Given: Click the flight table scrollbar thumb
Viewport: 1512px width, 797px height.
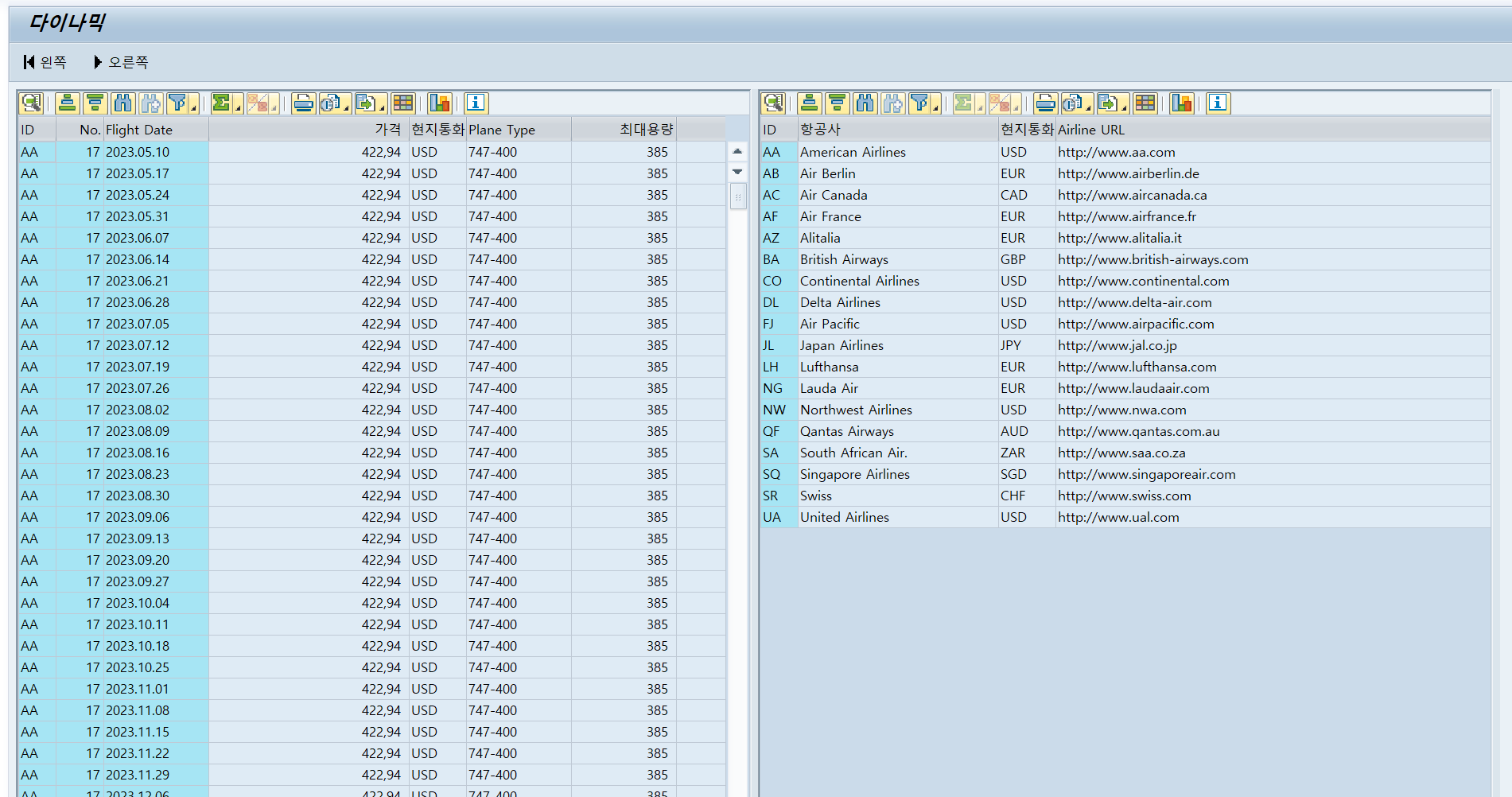Looking at the screenshot, I should (x=738, y=196).
